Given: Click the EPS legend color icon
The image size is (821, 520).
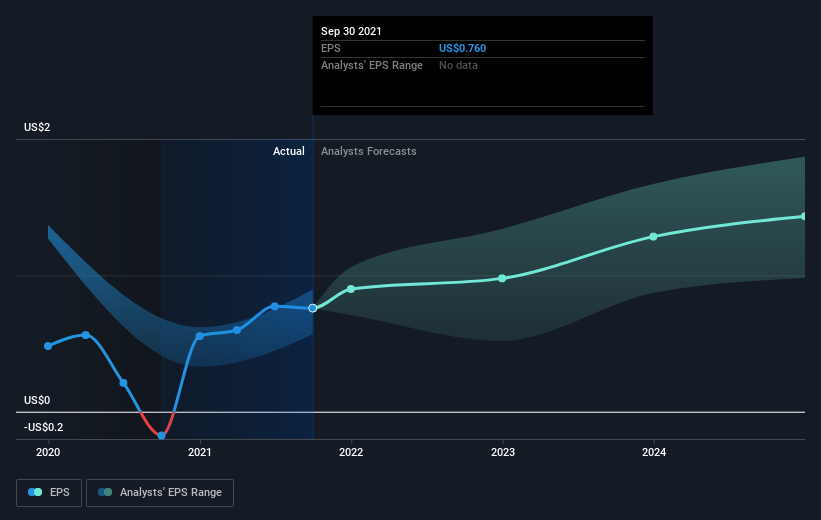Looking at the screenshot, I should point(35,492).
